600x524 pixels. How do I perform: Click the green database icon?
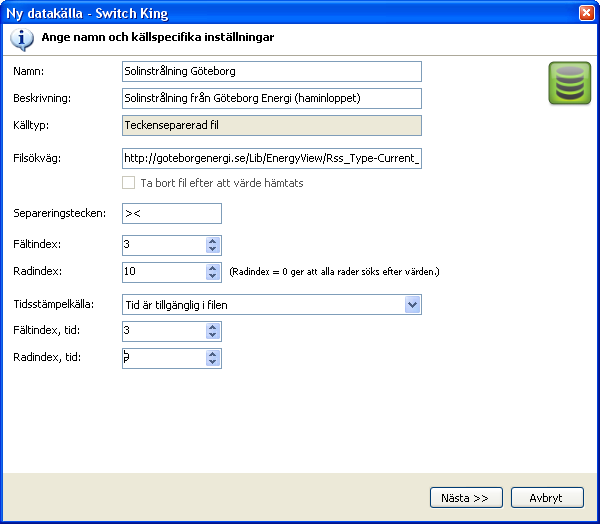(x=569, y=83)
